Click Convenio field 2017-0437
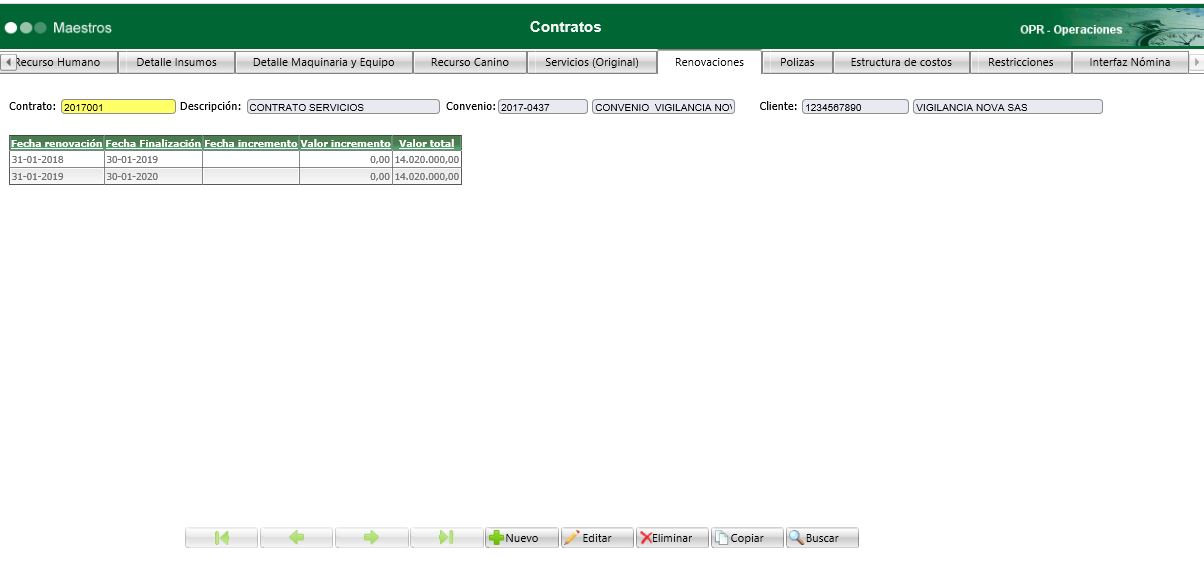Screen dimensions: 1204x585 coord(543,107)
